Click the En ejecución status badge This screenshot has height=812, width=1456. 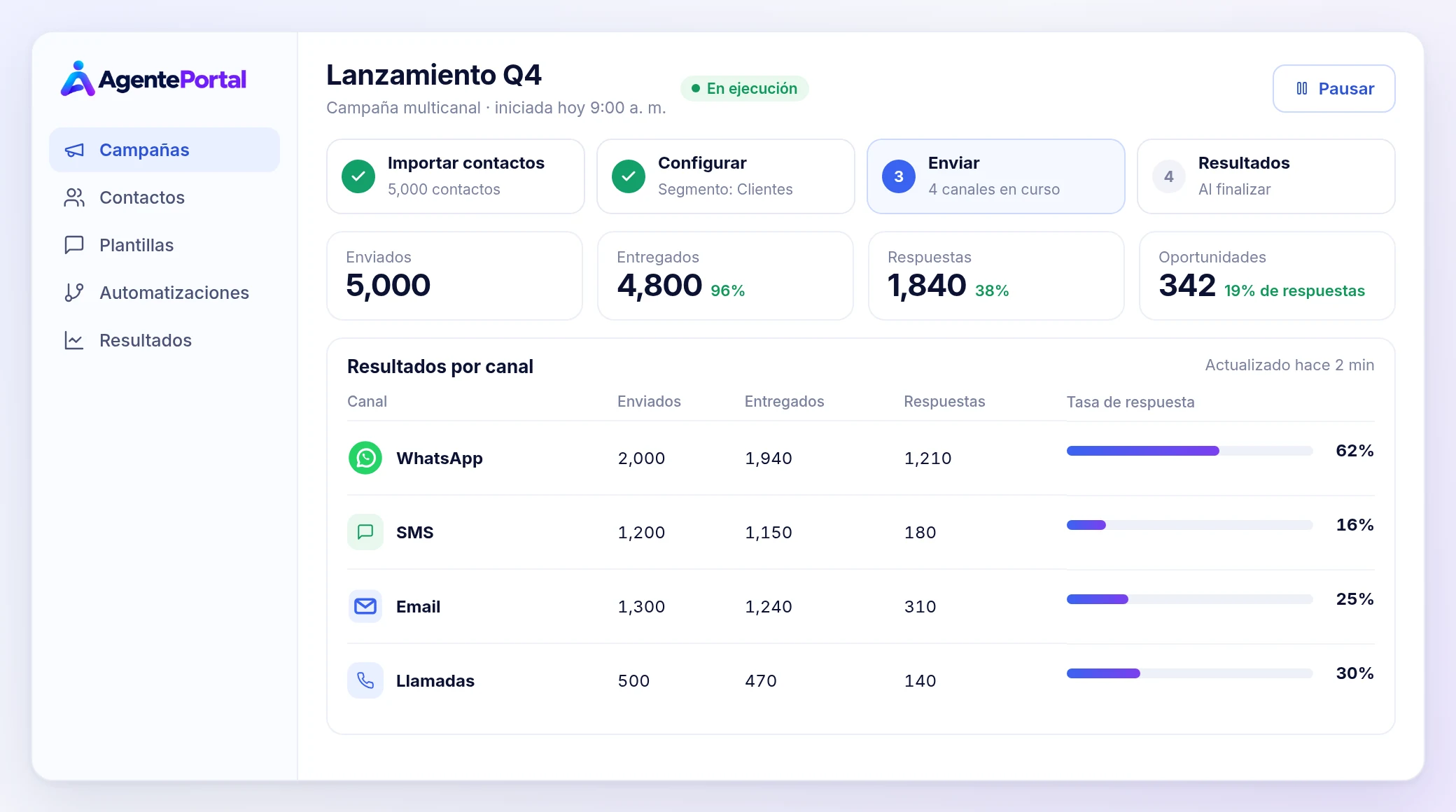(x=744, y=88)
